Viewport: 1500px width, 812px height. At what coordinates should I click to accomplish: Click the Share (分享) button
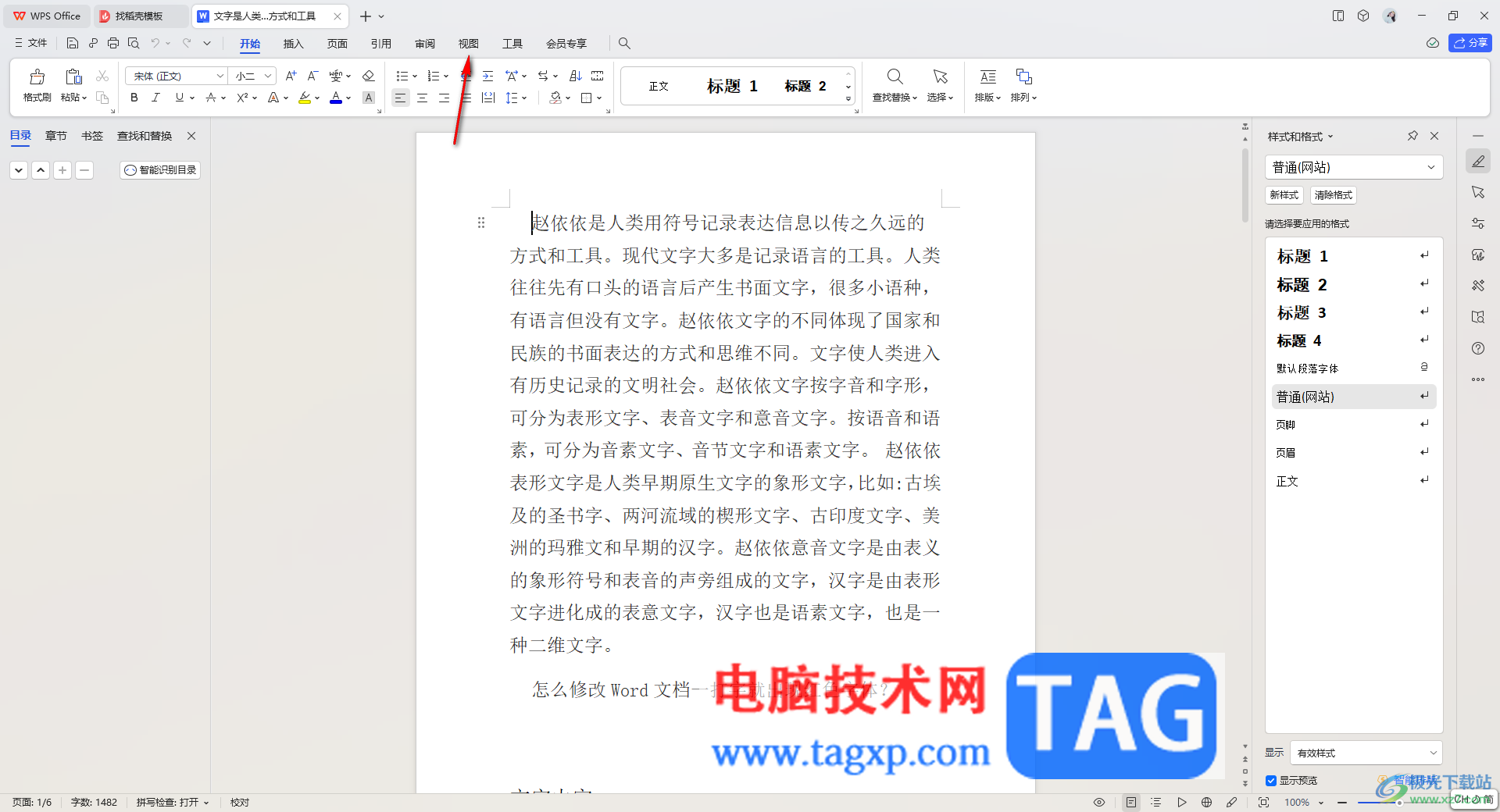1470,43
